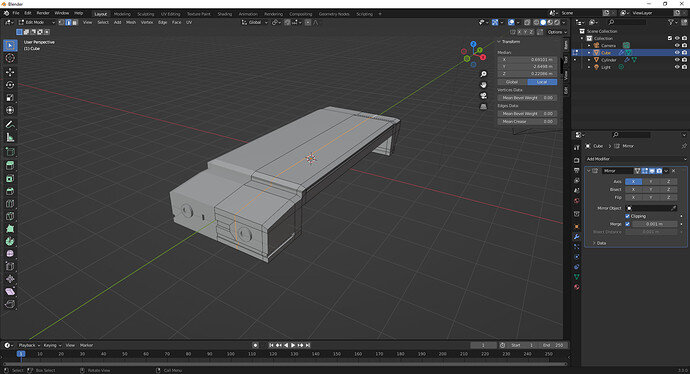Collapse the Mirror modifier panel
Image resolution: width=690 pixels, height=374 pixels.
point(589,171)
